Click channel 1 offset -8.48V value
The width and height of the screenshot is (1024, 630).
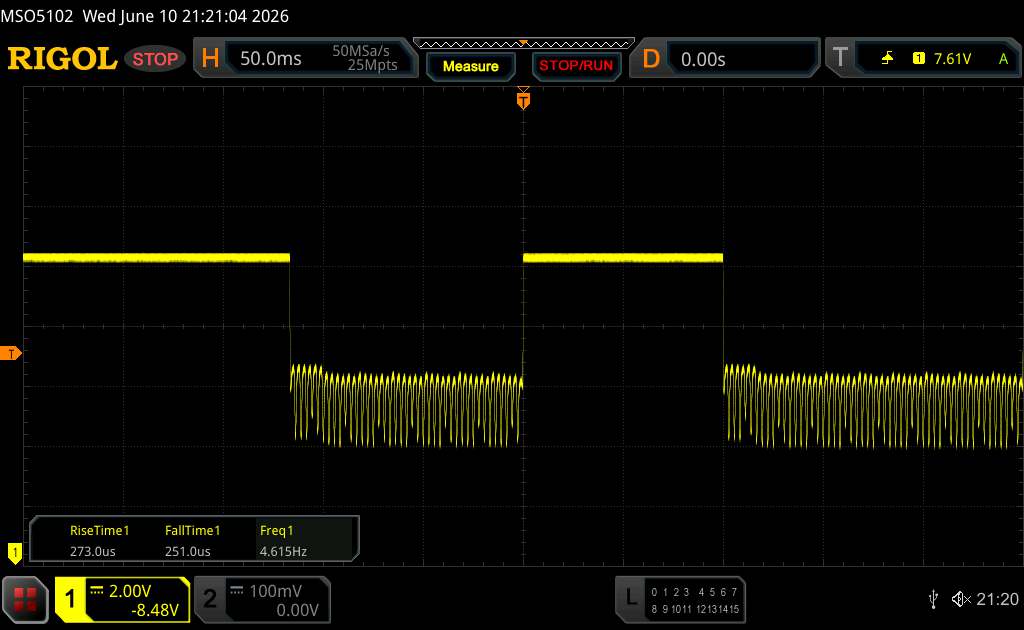pyautogui.click(x=155, y=610)
